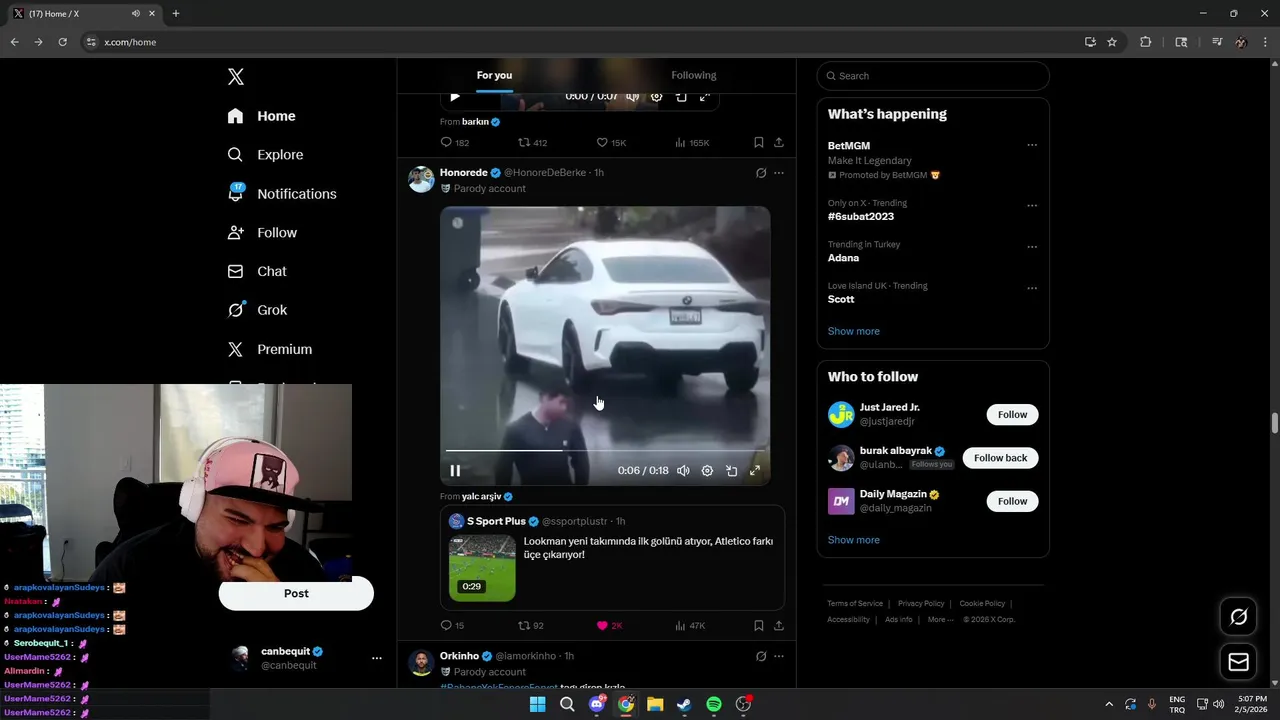This screenshot has width=1280, height=720.
Task: Open more options for Adana trend
Action: tap(1032, 247)
